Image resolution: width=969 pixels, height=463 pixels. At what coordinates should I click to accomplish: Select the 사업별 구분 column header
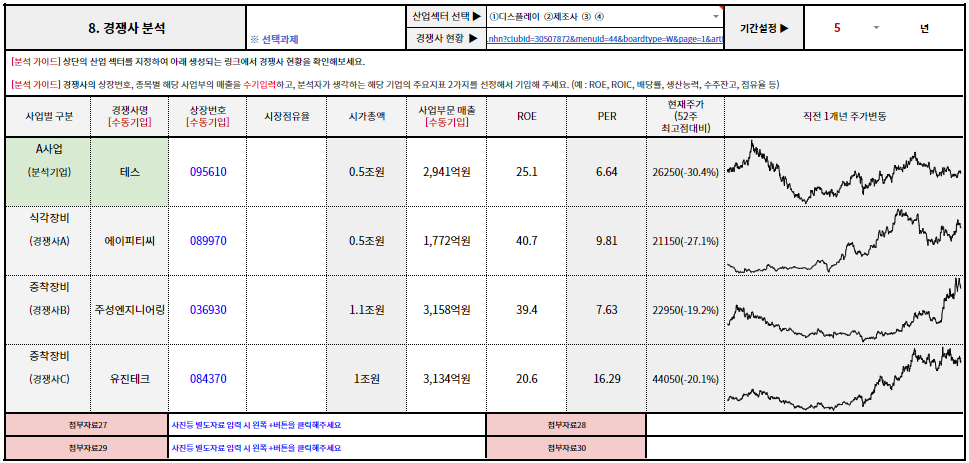(x=48, y=116)
